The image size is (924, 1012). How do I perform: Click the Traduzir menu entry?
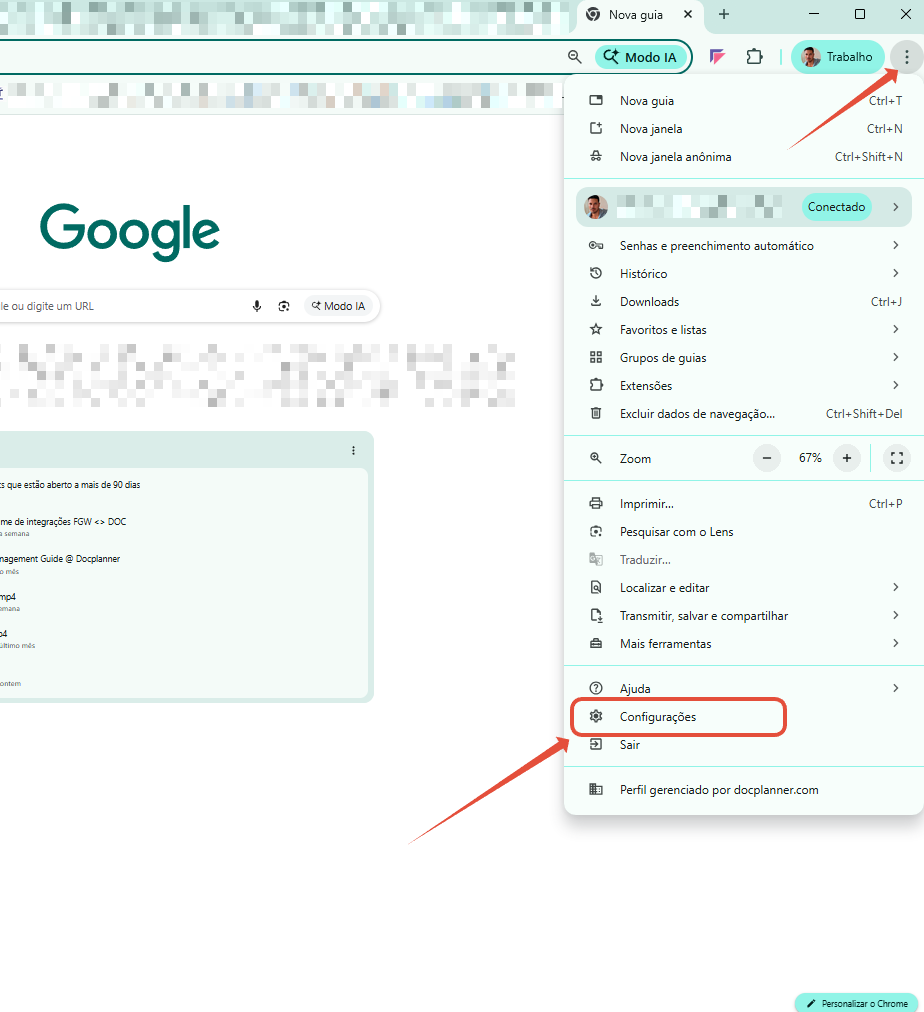(743, 560)
